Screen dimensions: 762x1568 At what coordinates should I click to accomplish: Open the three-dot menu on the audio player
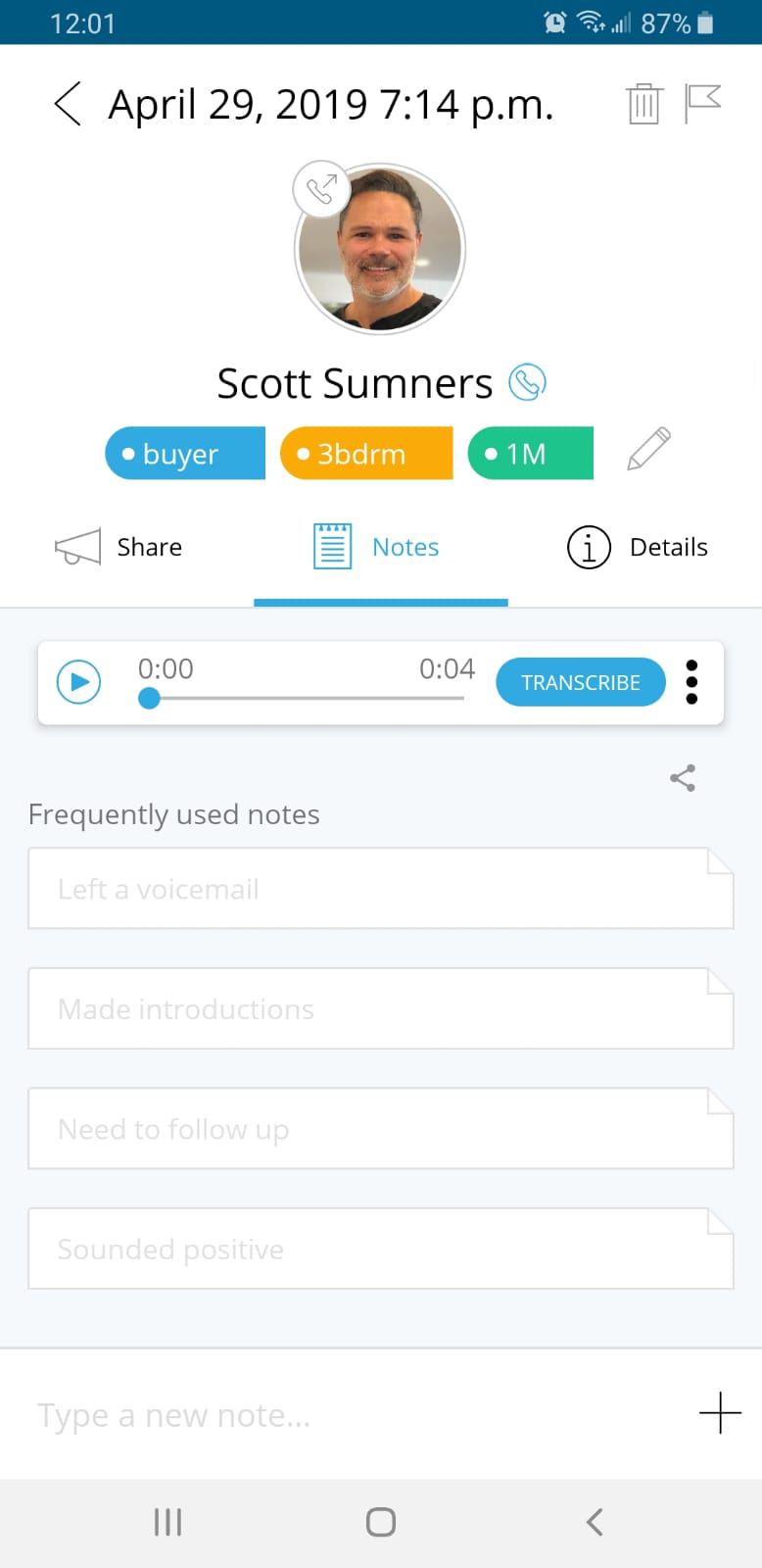tap(691, 681)
